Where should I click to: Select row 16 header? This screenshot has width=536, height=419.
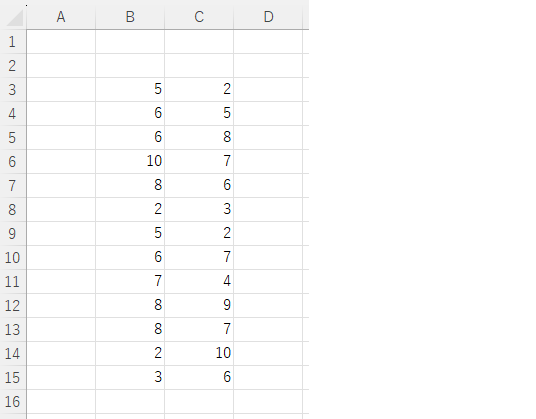(x=13, y=402)
